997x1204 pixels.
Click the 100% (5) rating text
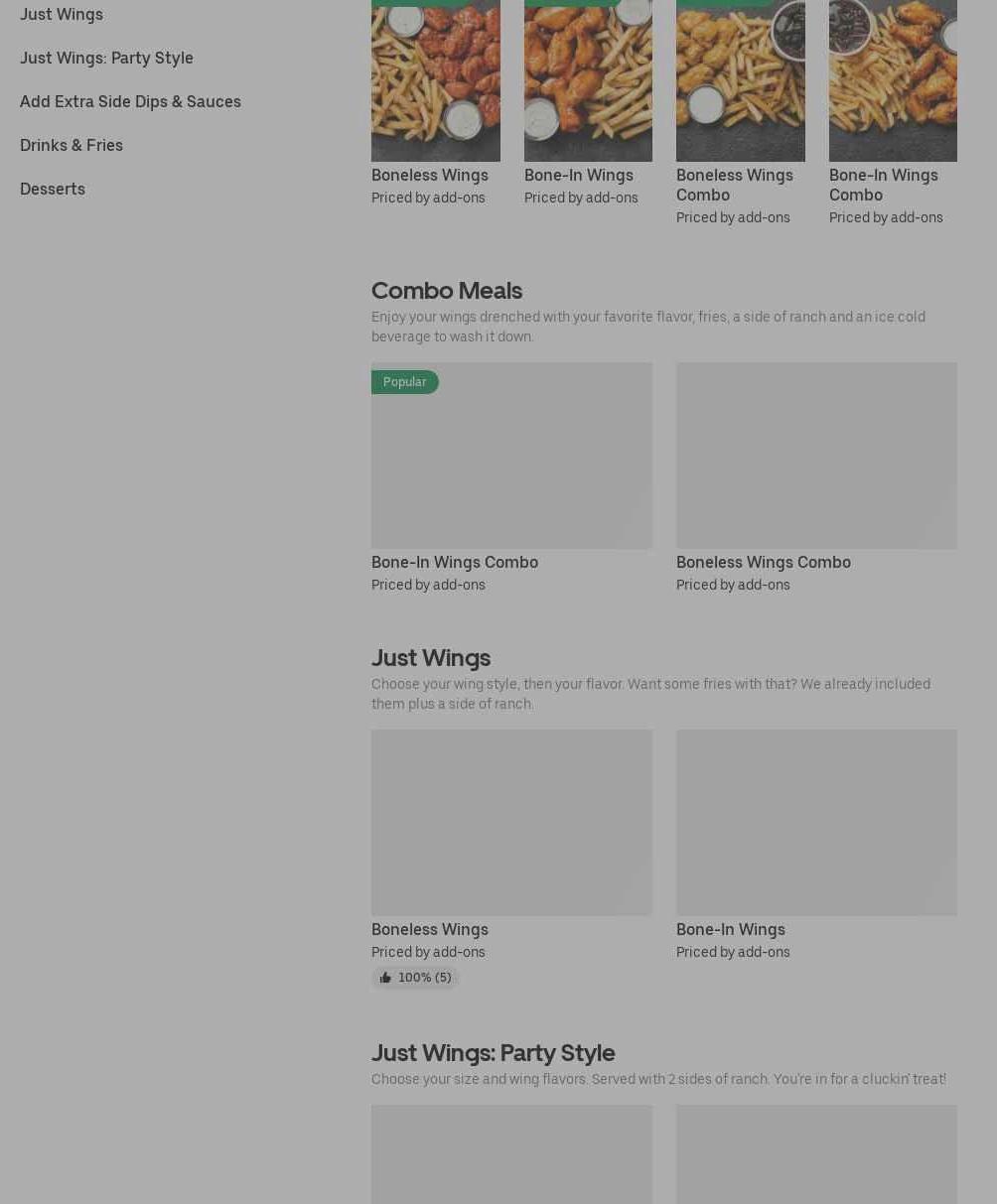[424, 978]
